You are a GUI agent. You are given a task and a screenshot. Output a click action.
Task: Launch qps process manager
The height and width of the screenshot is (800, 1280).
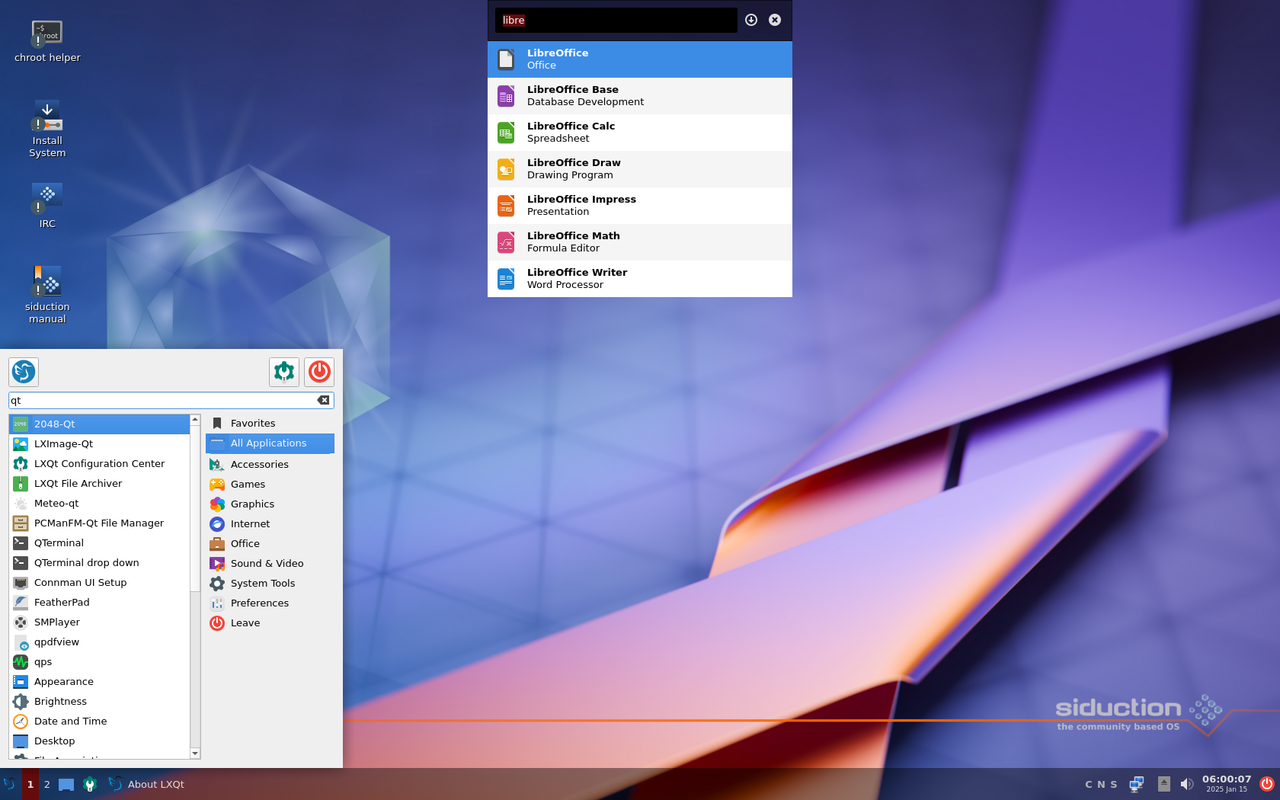tap(99, 662)
